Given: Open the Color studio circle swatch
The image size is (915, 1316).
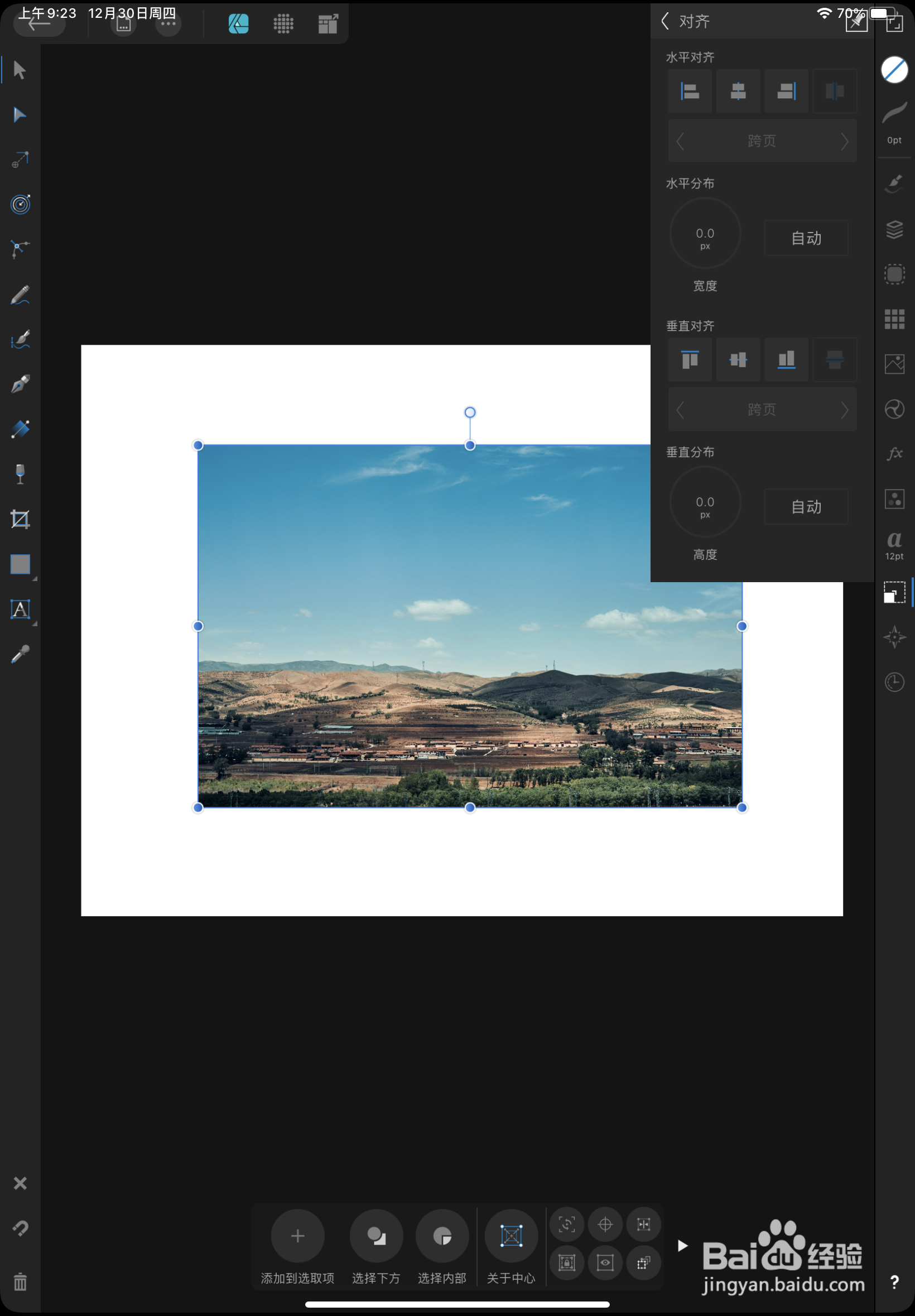Looking at the screenshot, I should [894, 70].
